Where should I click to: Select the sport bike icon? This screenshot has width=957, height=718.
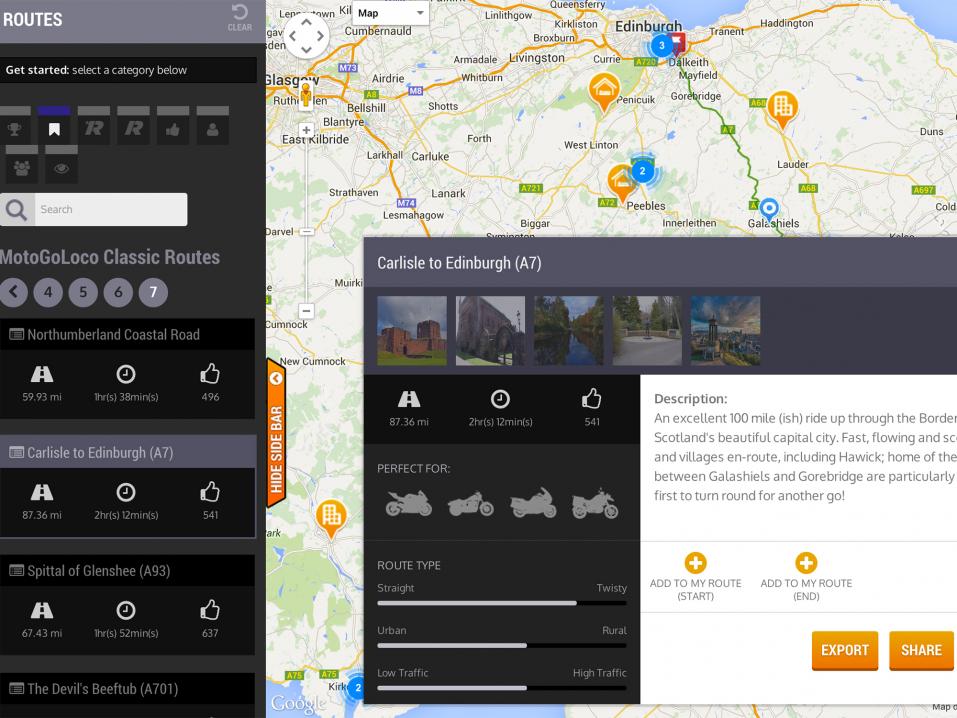tap(409, 504)
